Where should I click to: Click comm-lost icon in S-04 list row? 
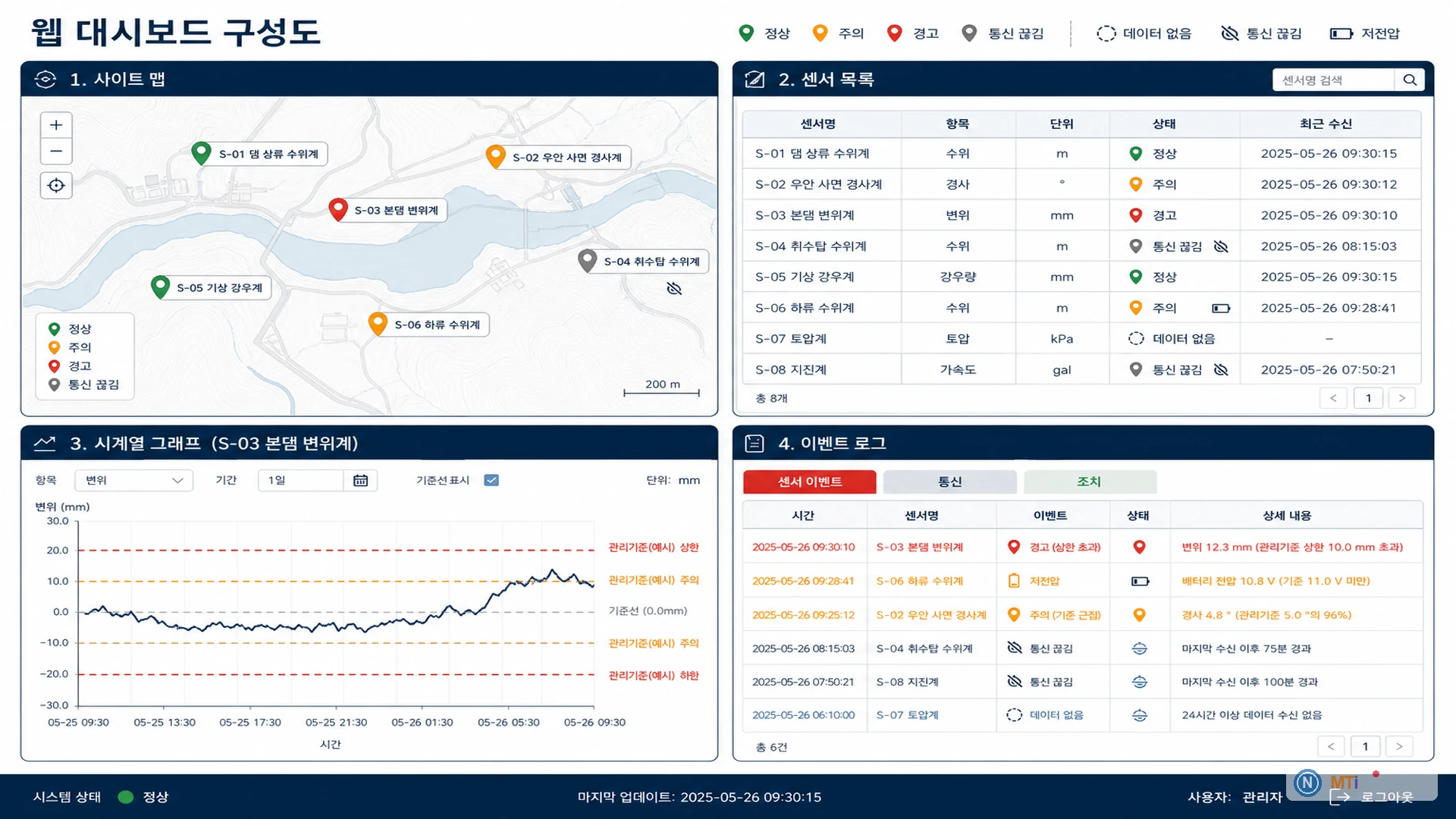click(1221, 246)
